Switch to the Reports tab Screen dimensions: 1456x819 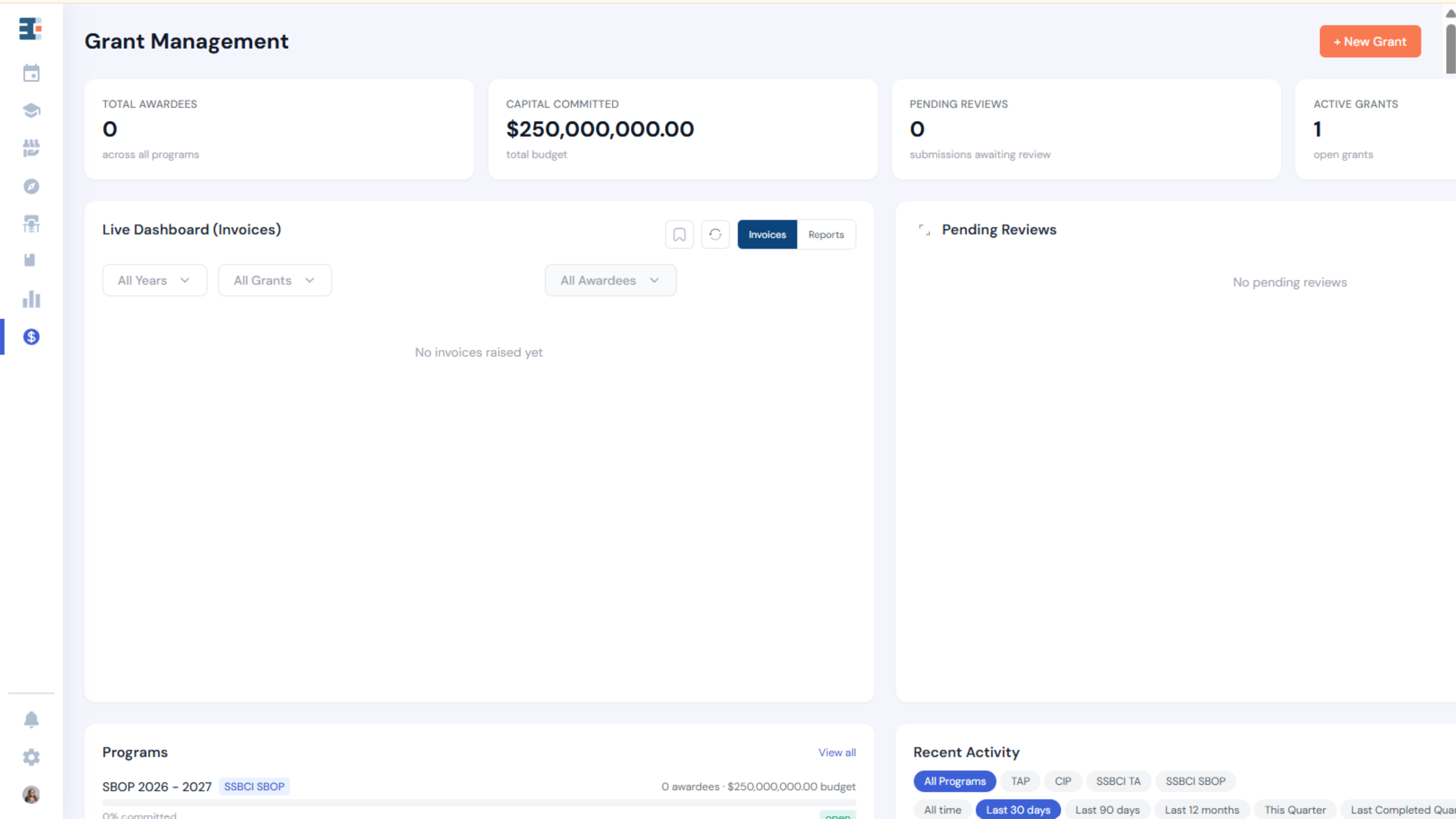coord(826,235)
